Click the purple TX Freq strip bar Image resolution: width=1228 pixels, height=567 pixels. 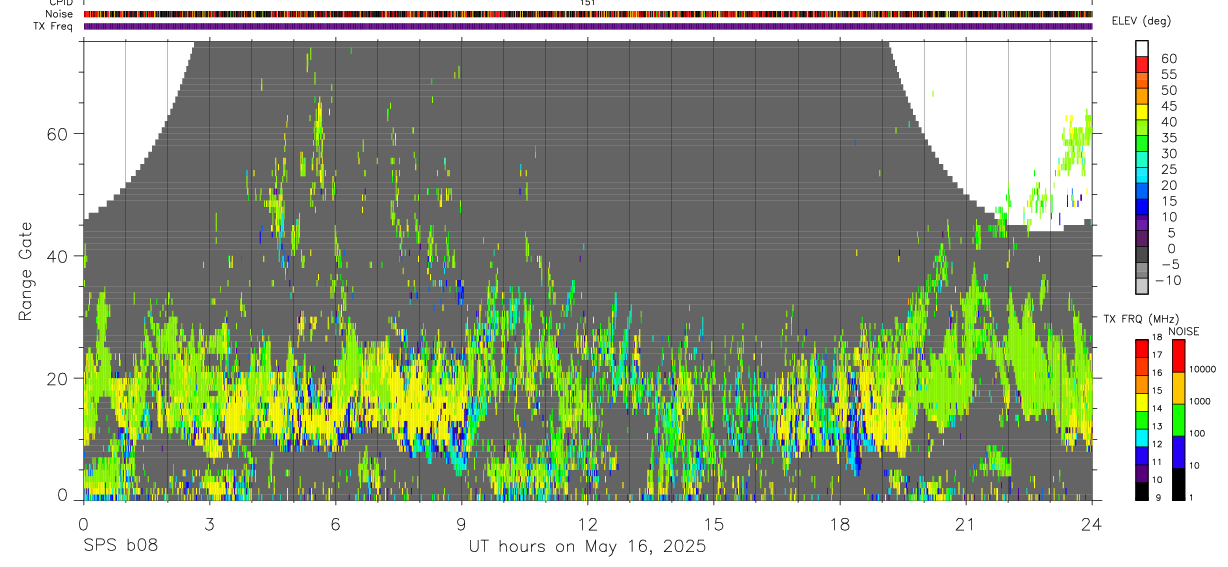coord(588,26)
